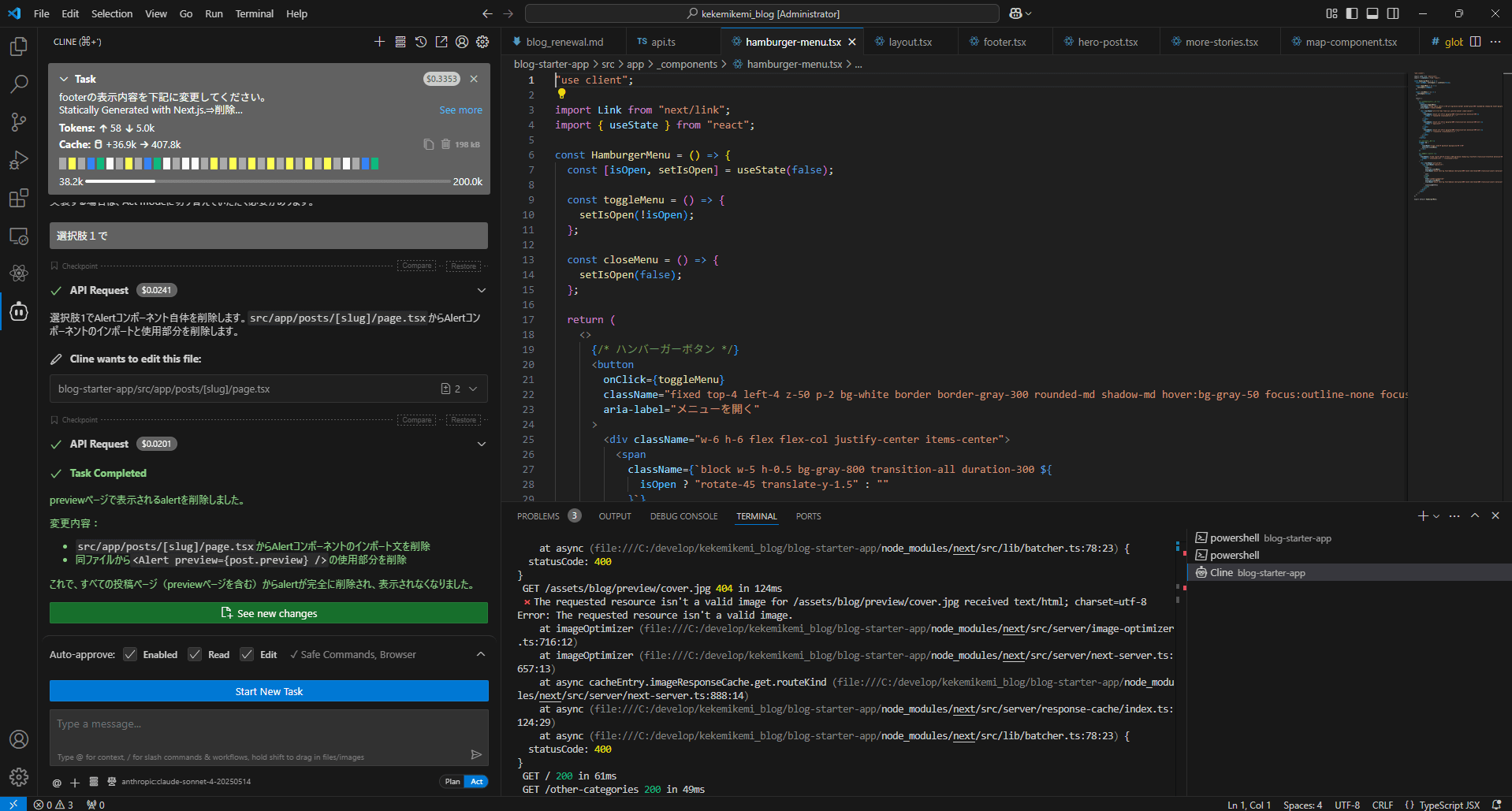Switch to the PROBLEMS panel tab
Image resolution: width=1512 pixels, height=811 pixels.
pos(538,516)
